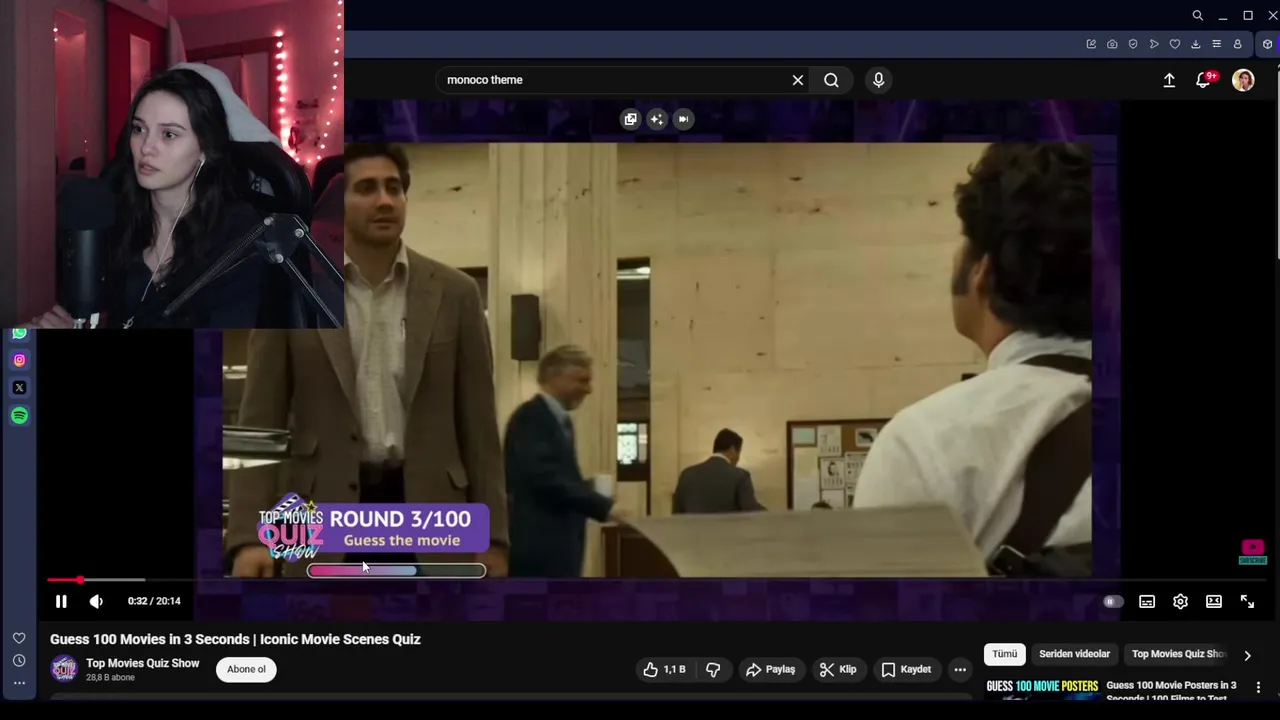The height and width of the screenshot is (720, 1280).
Task: Create a clip with Klip button
Action: point(838,670)
